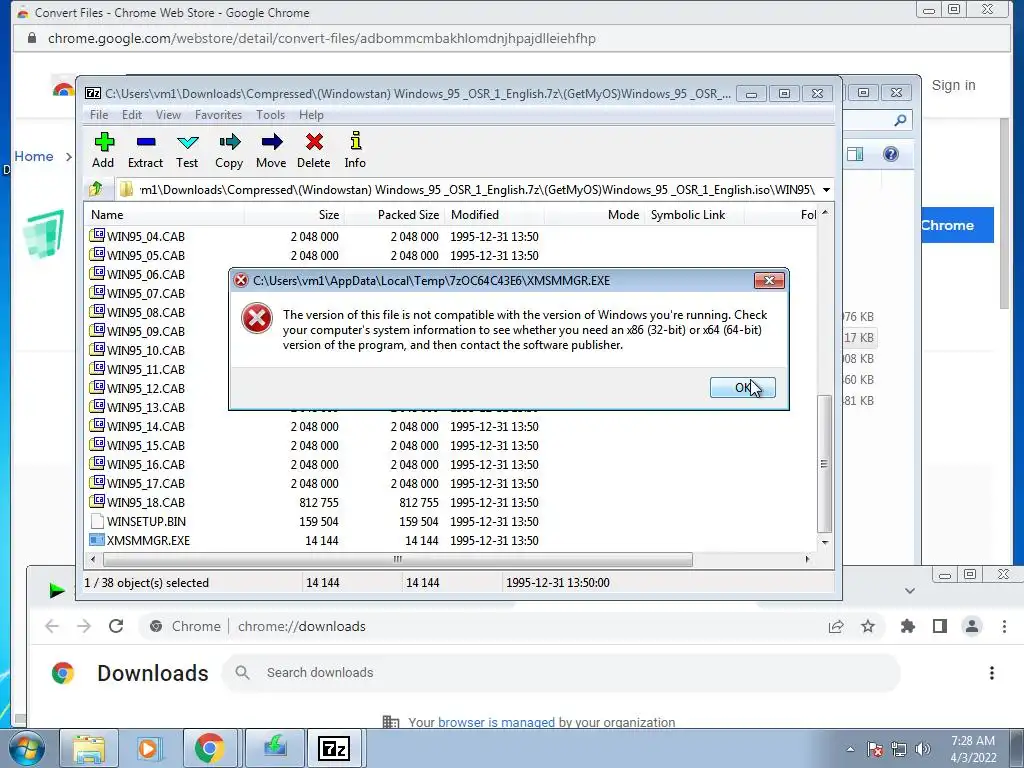Click Chrome back button in Downloads window
Screen dimensions: 1024x768
point(52,626)
